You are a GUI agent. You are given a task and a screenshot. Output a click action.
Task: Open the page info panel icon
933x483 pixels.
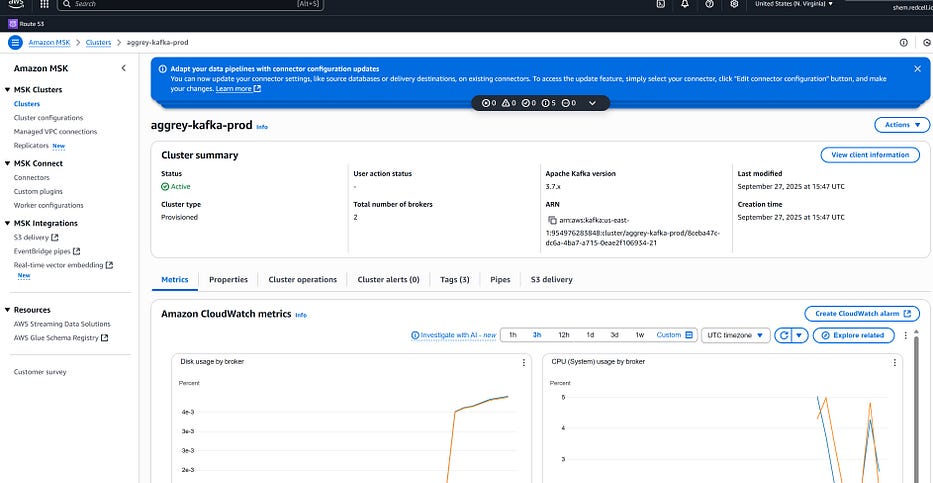pos(904,42)
